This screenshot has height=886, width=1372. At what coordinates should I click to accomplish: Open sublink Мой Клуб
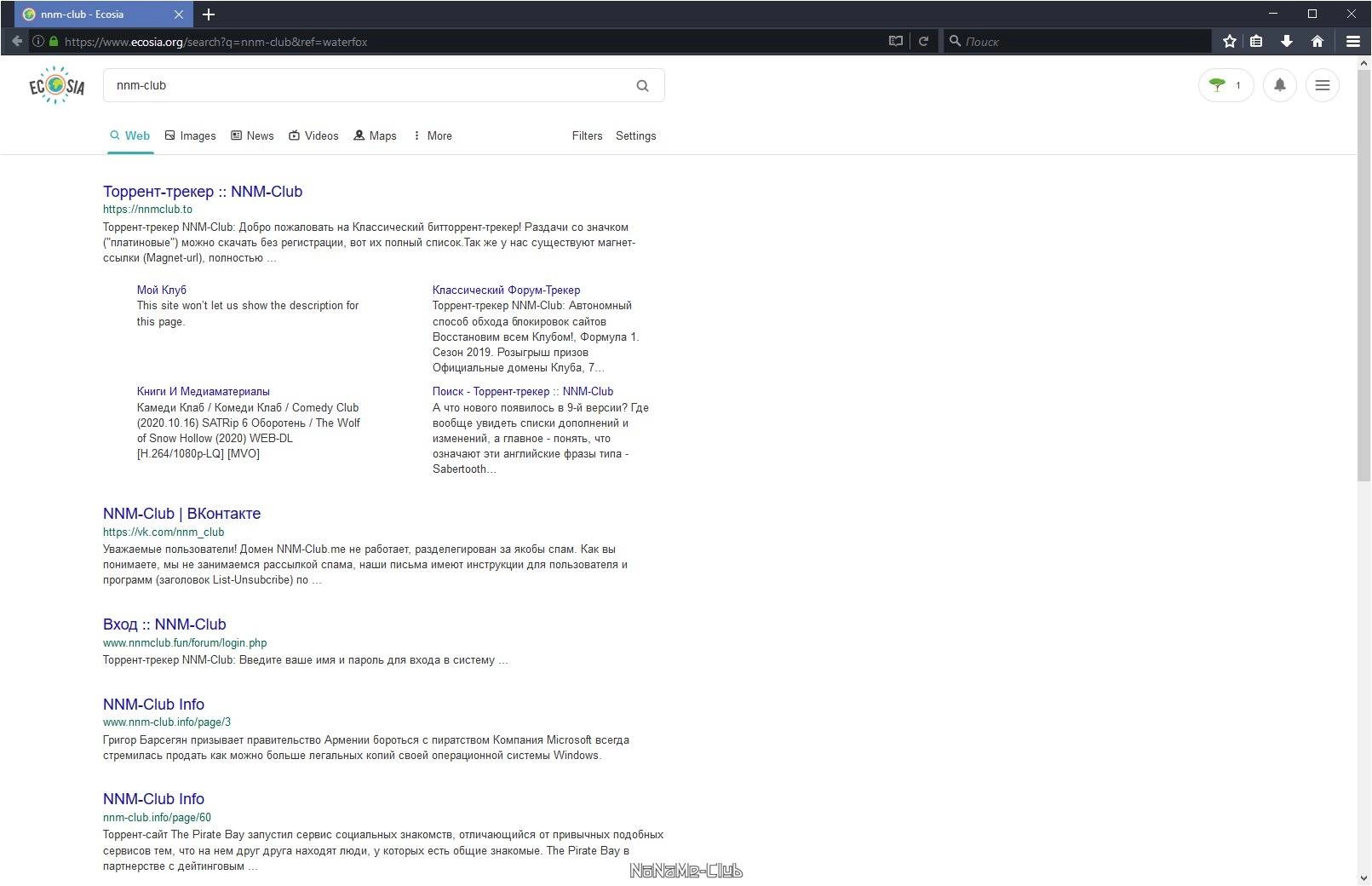(x=162, y=290)
